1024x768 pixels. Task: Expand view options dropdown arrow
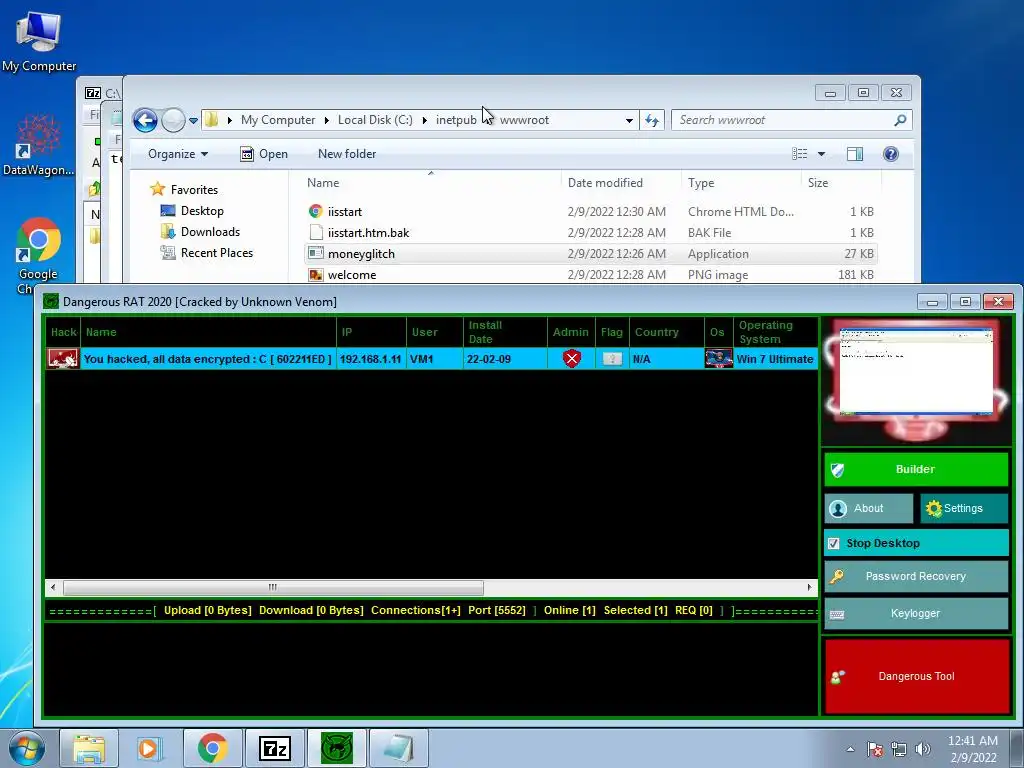pyautogui.click(x=822, y=154)
